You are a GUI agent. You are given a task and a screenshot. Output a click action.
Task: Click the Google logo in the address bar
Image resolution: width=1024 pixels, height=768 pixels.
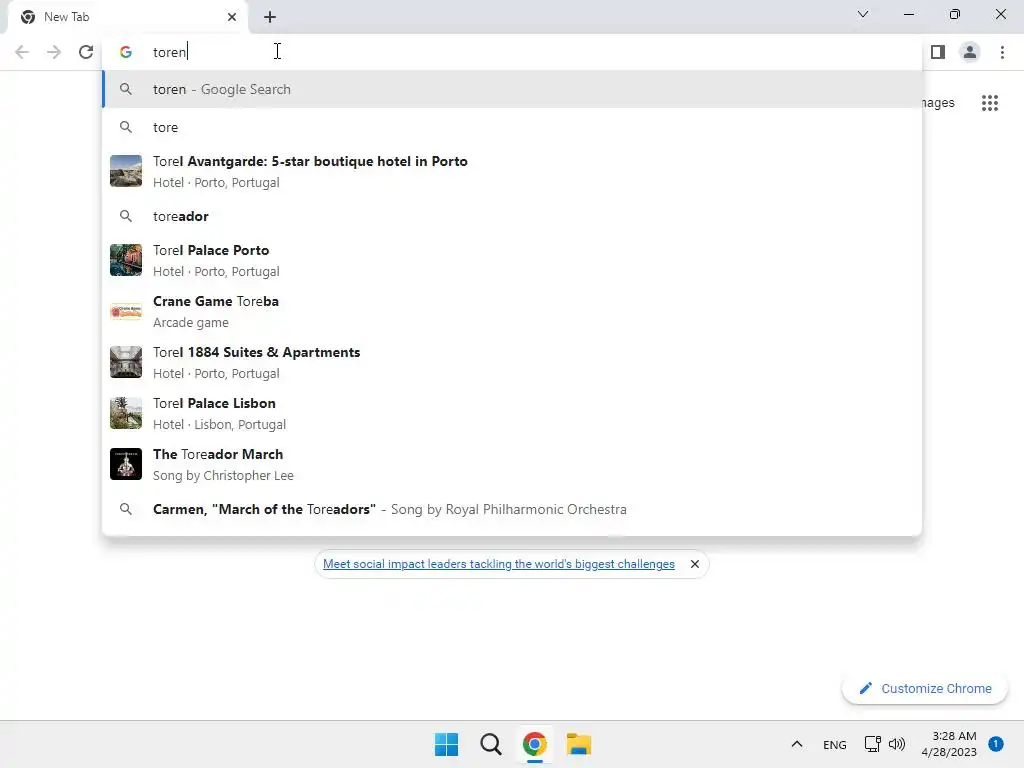pyautogui.click(x=125, y=52)
